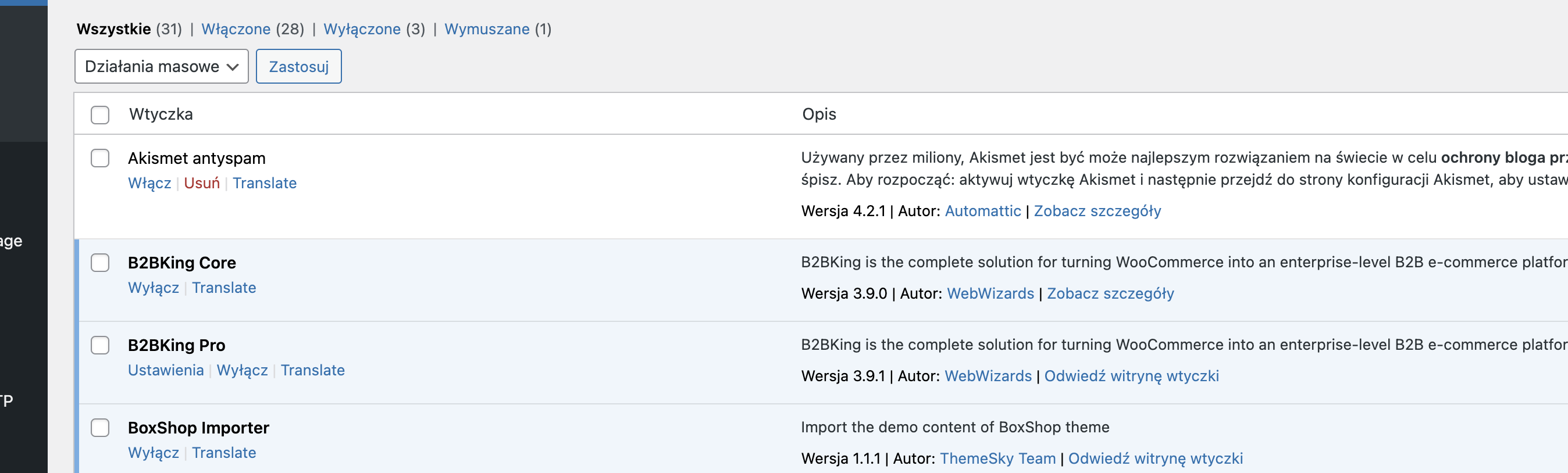Click Translate under B2BKing Pro

(312, 370)
